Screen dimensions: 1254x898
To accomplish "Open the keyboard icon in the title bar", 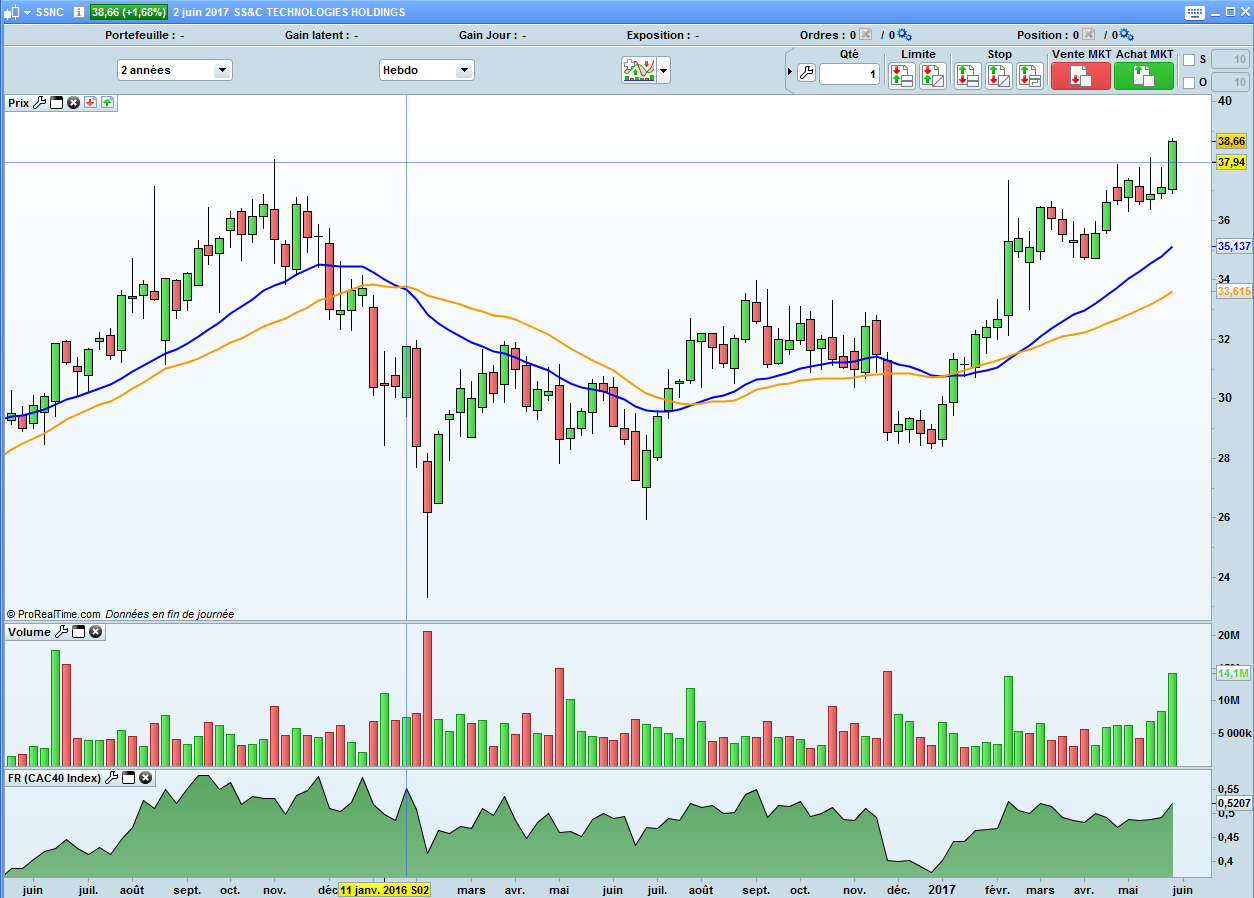I will click(1195, 12).
